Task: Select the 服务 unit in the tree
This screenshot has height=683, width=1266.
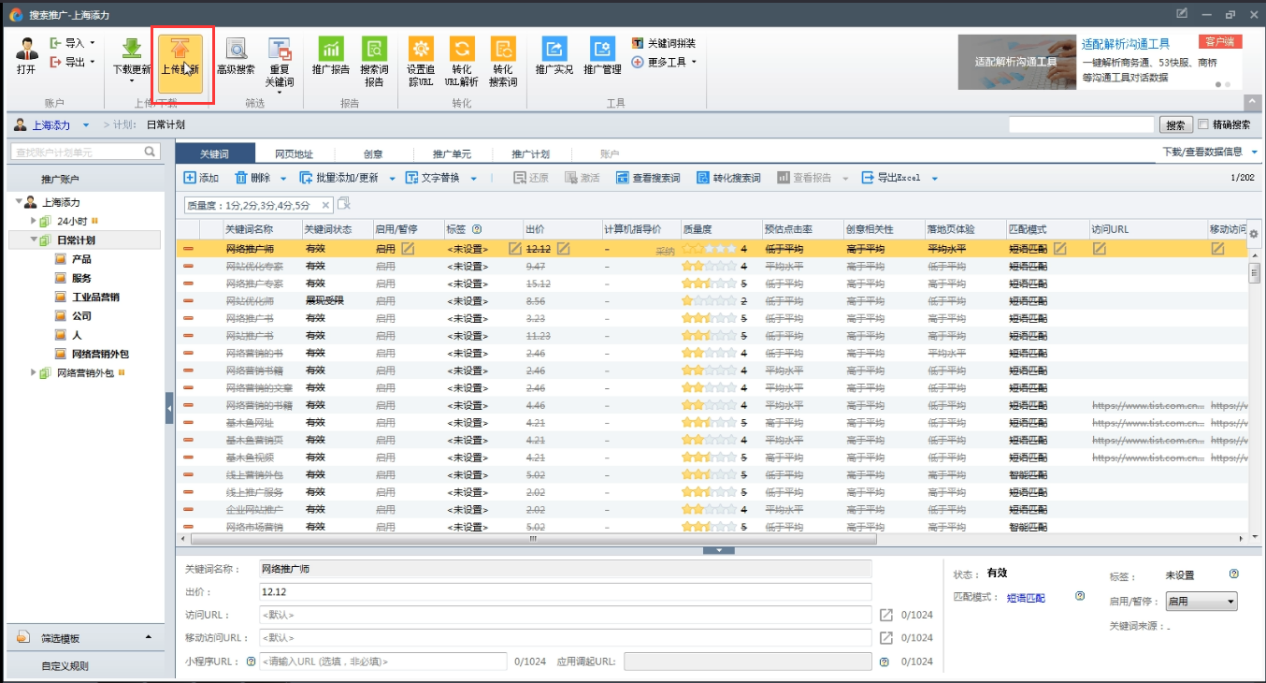Action: (82, 278)
